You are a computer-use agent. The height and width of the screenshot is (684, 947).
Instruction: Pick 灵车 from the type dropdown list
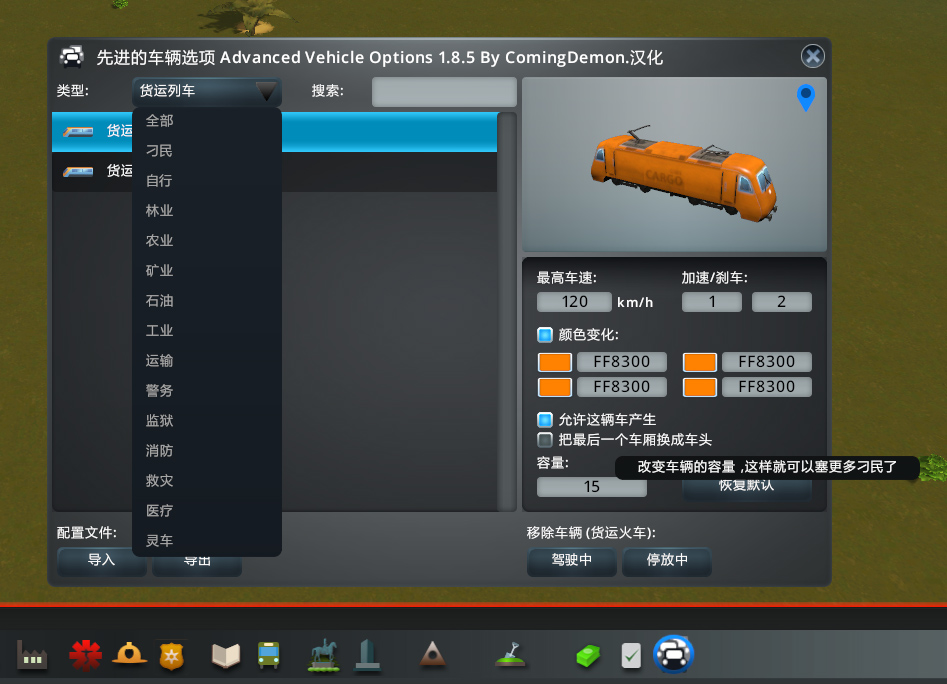[160, 541]
